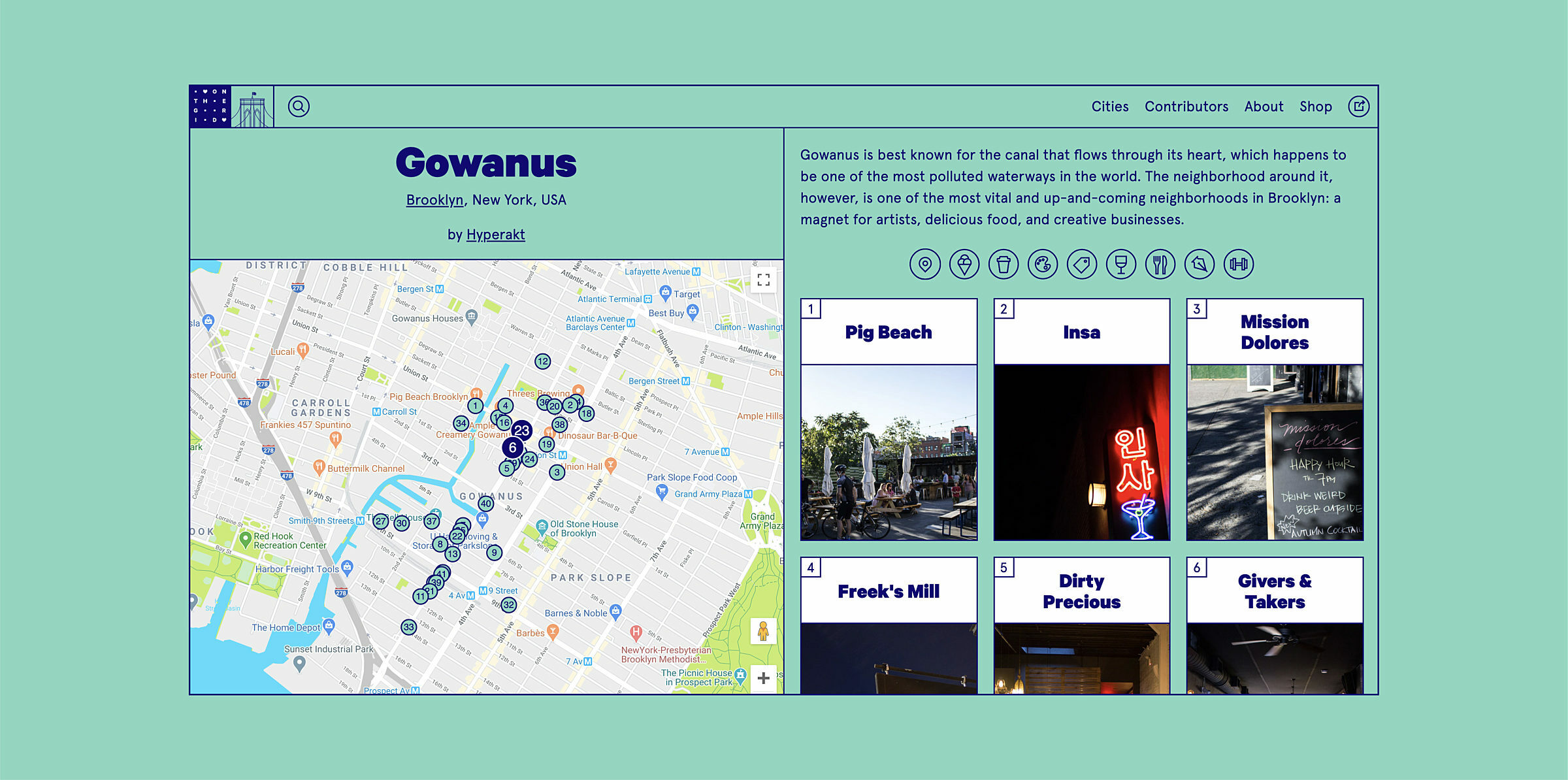The width and height of the screenshot is (1568, 780).
Task: Zoom in the map with plus button
Action: tap(763, 678)
